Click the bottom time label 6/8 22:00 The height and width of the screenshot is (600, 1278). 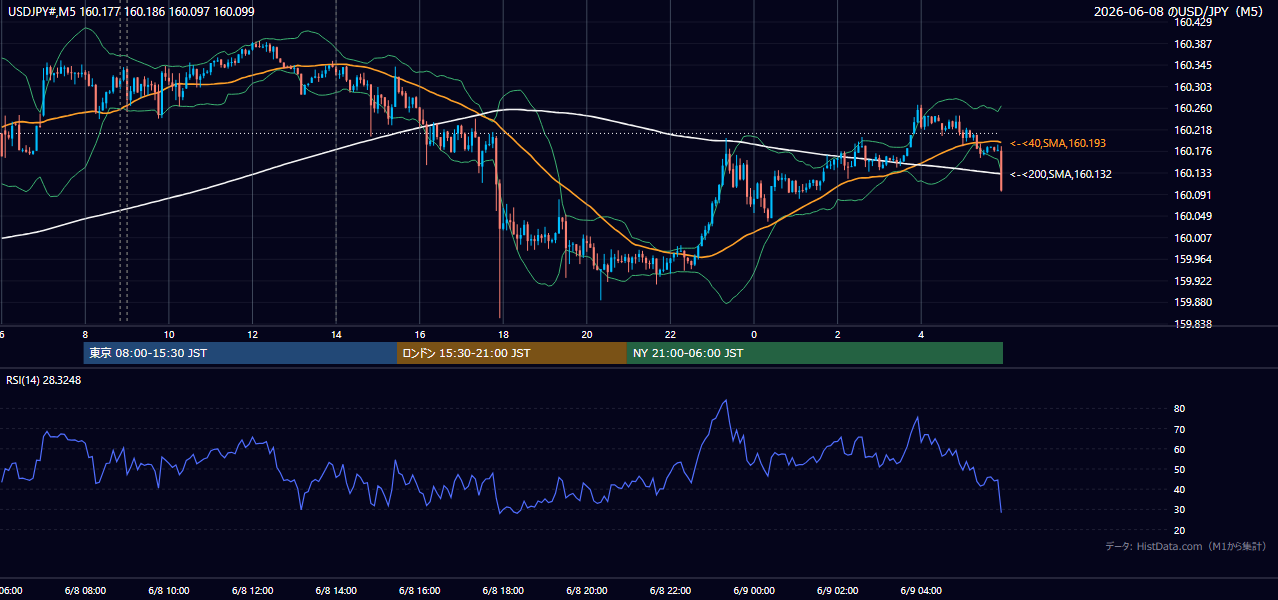coord(670,590)
